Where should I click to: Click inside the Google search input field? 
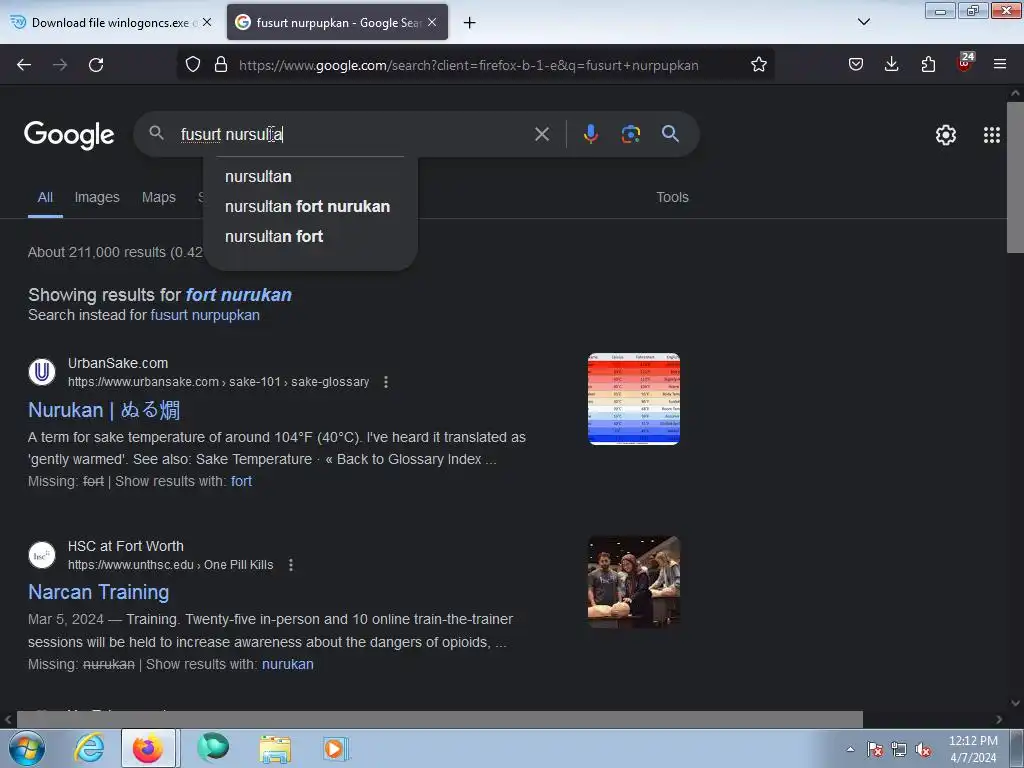[353, 135]
